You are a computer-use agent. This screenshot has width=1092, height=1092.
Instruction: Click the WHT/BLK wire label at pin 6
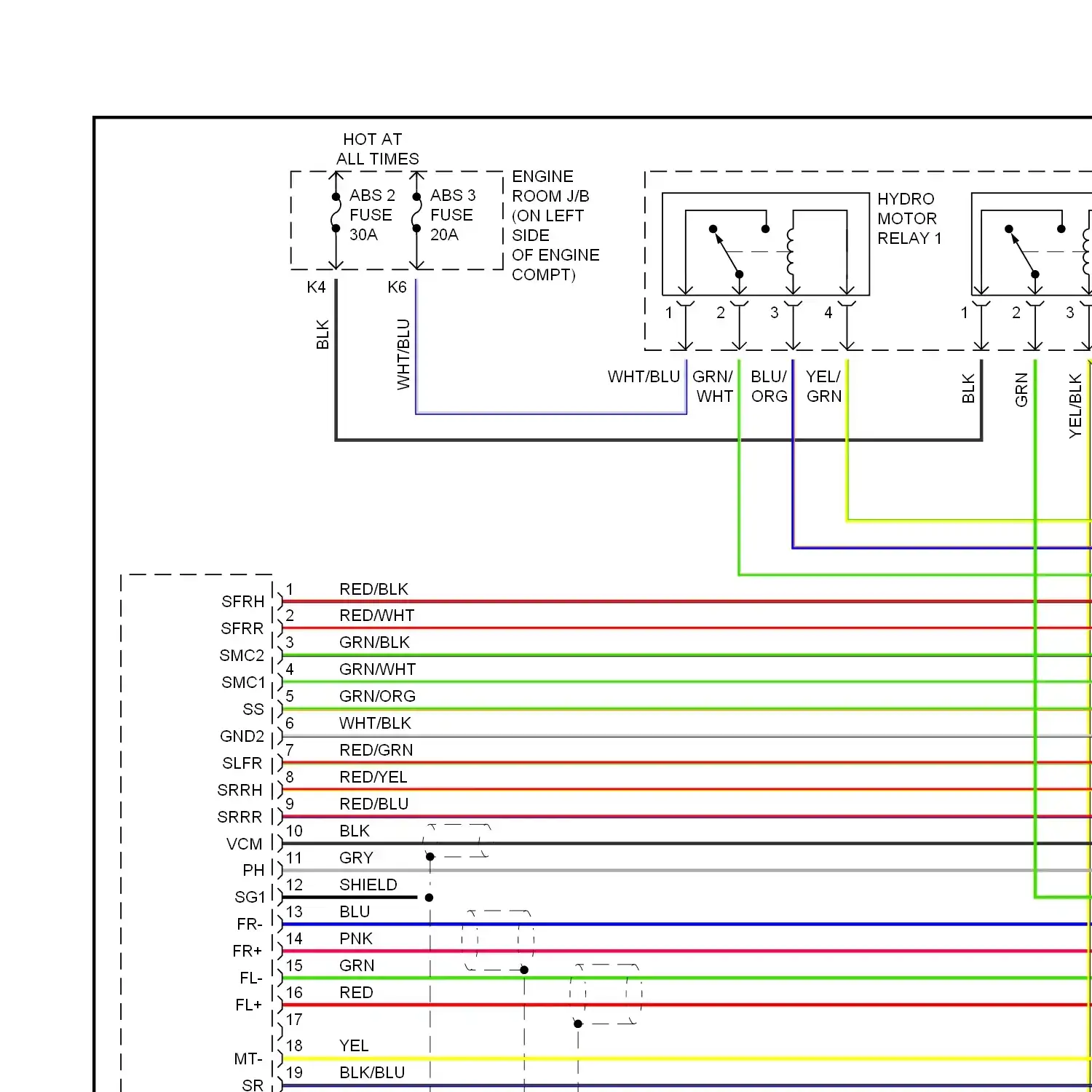click(x=375, y=723)
